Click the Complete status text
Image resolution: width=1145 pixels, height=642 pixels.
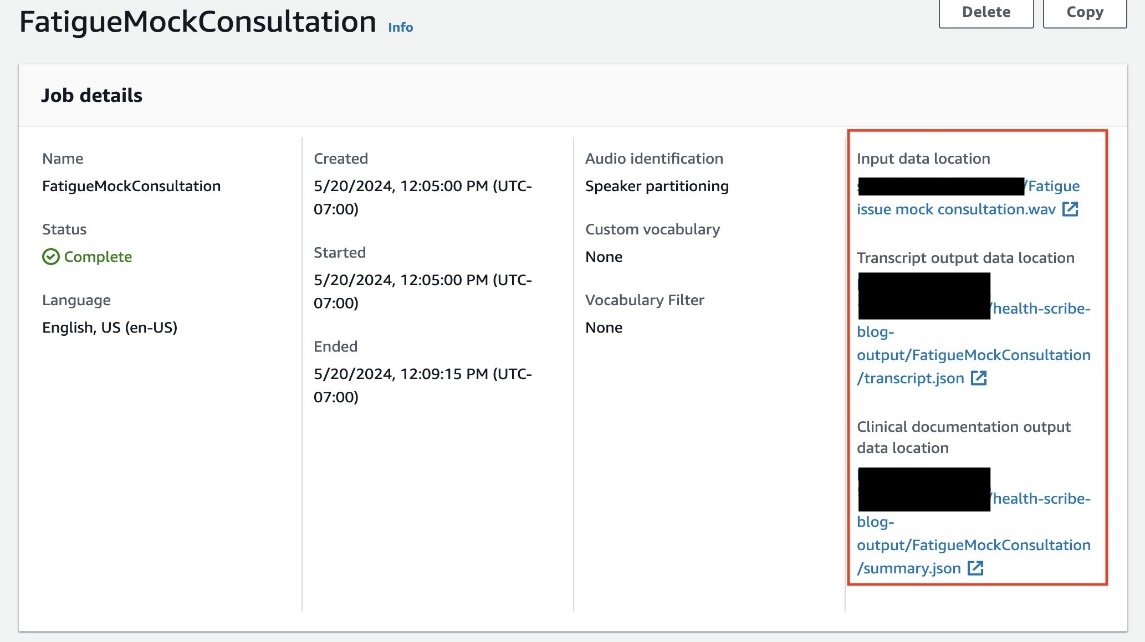pos(98,256)
